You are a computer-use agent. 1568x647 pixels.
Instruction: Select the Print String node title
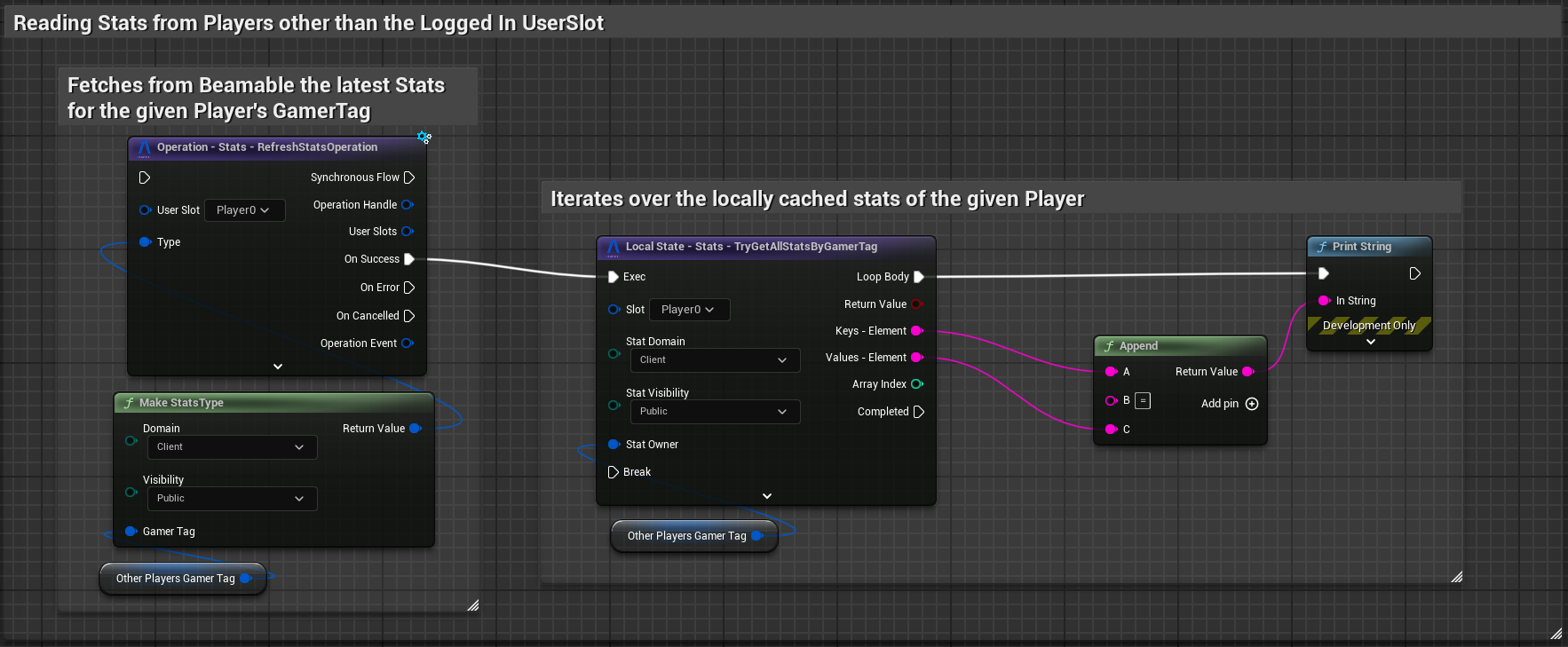(1361, 247)
